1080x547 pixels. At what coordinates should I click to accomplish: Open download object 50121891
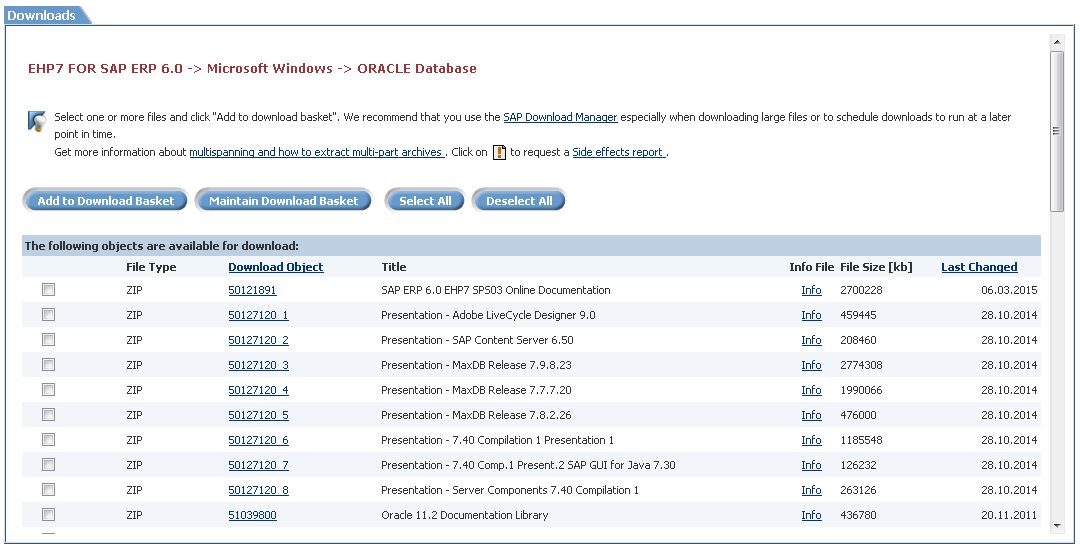pyautogui.click(x=252, y=290)
